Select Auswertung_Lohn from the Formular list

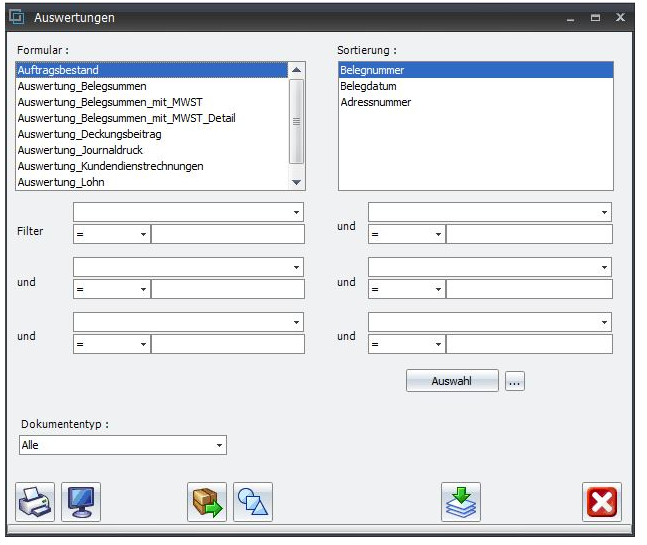point(61,182)
